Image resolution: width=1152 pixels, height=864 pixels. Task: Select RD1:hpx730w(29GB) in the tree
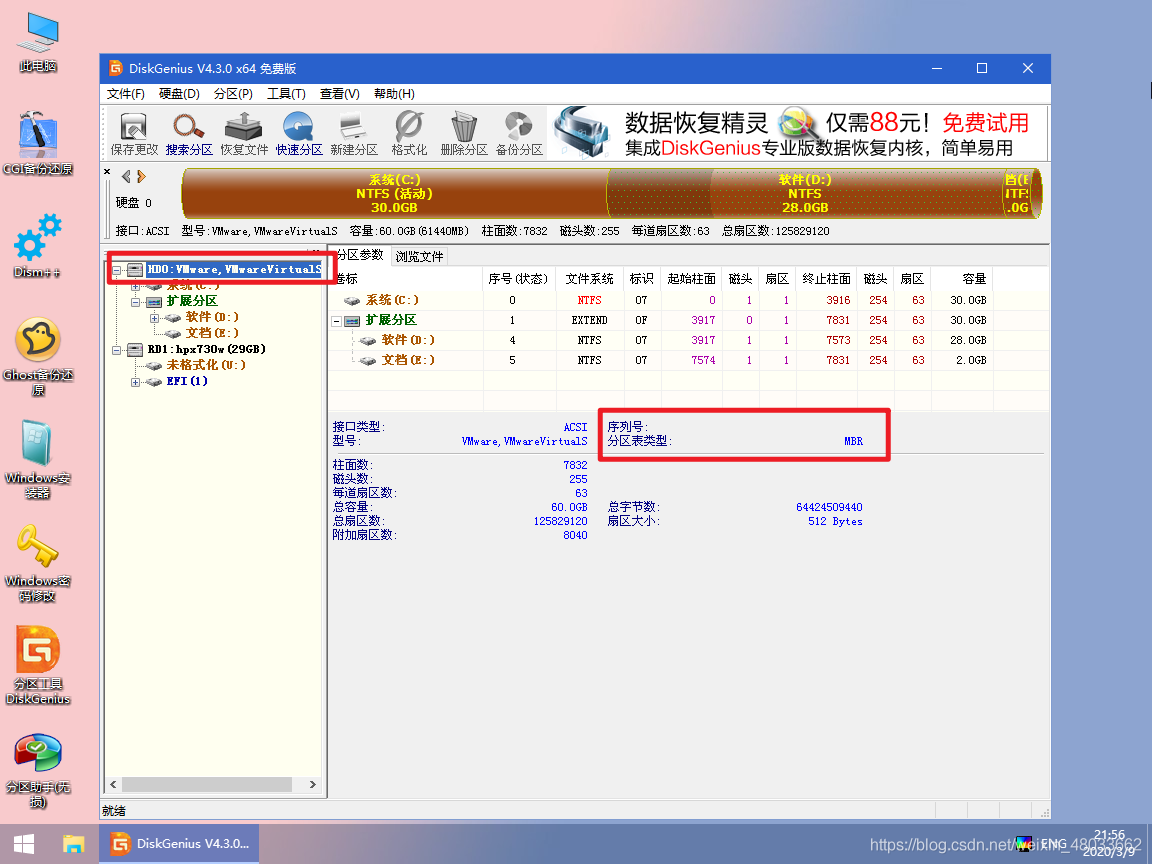(x=206, y=349)
